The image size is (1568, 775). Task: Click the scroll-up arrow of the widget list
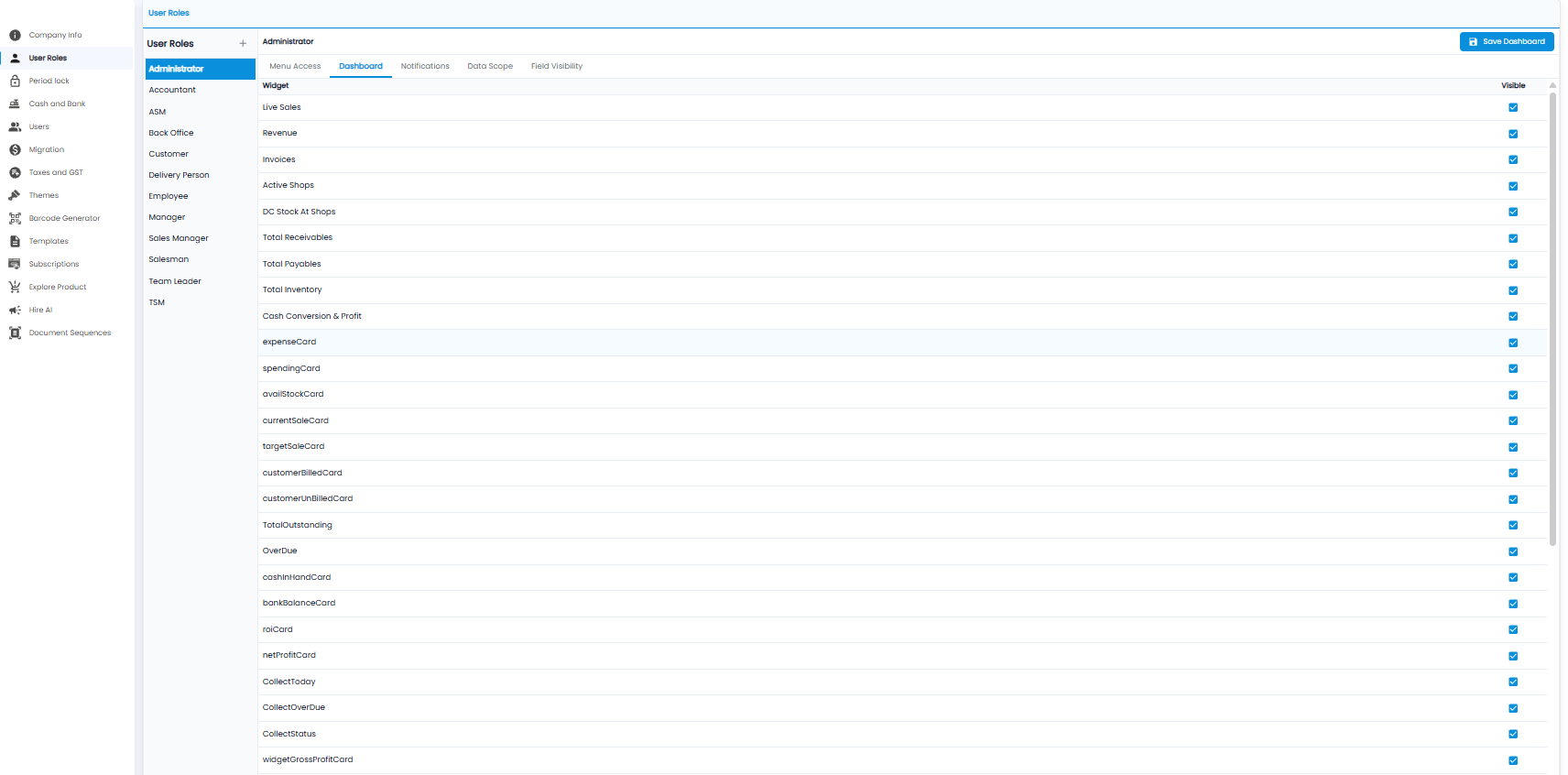(1552, 85)
